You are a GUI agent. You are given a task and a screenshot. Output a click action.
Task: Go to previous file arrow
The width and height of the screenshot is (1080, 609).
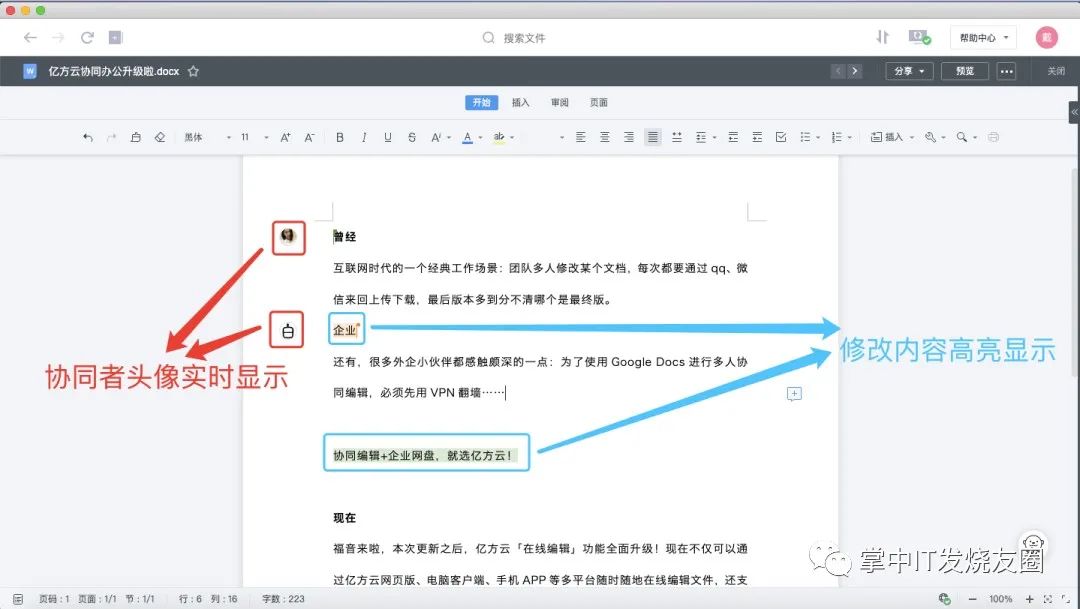click(838, 71)
